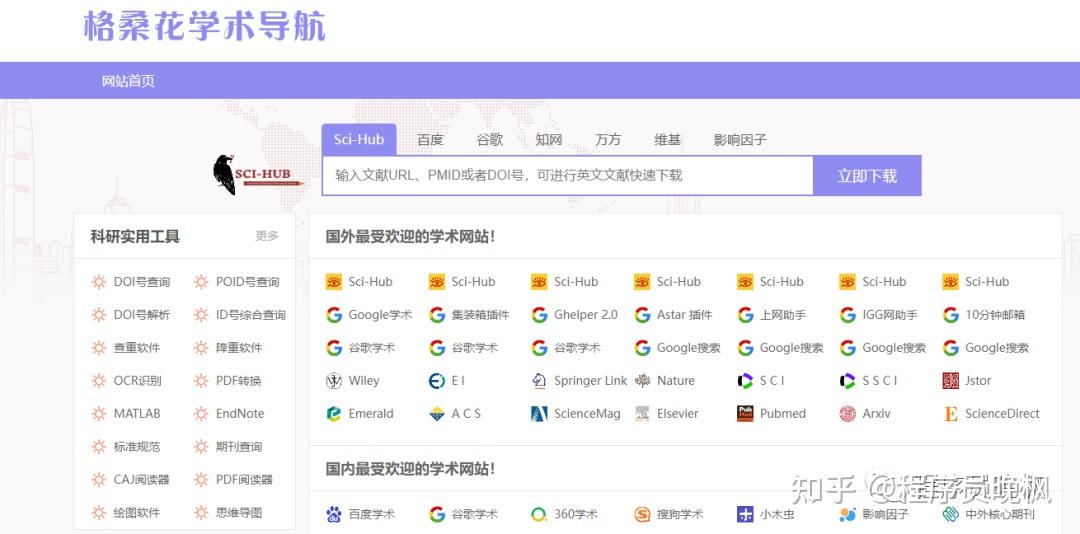Screen dimensions: 1080x534
Task: Click the 谷歌学术 link under 国内 section
Action: [x=475, y=514]
